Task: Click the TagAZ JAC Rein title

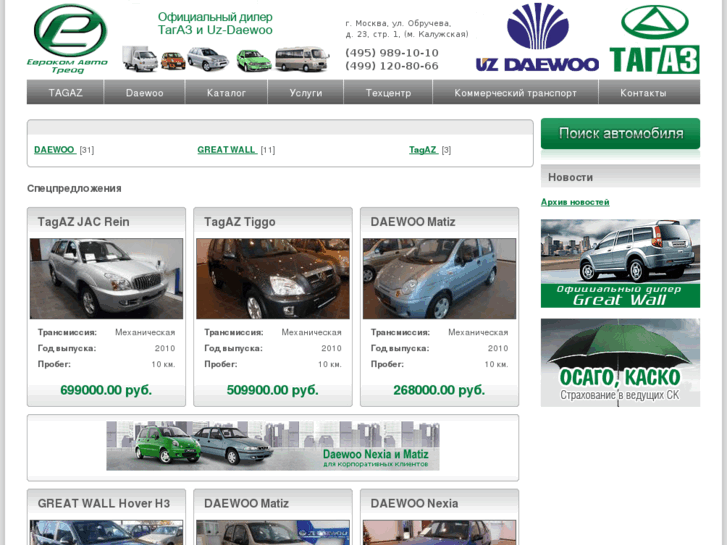Action: point(83,222)
